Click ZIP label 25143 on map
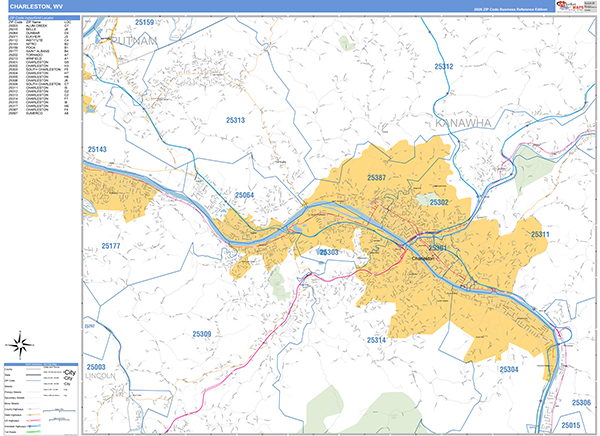The image size is (600, 436). [97, 149]
